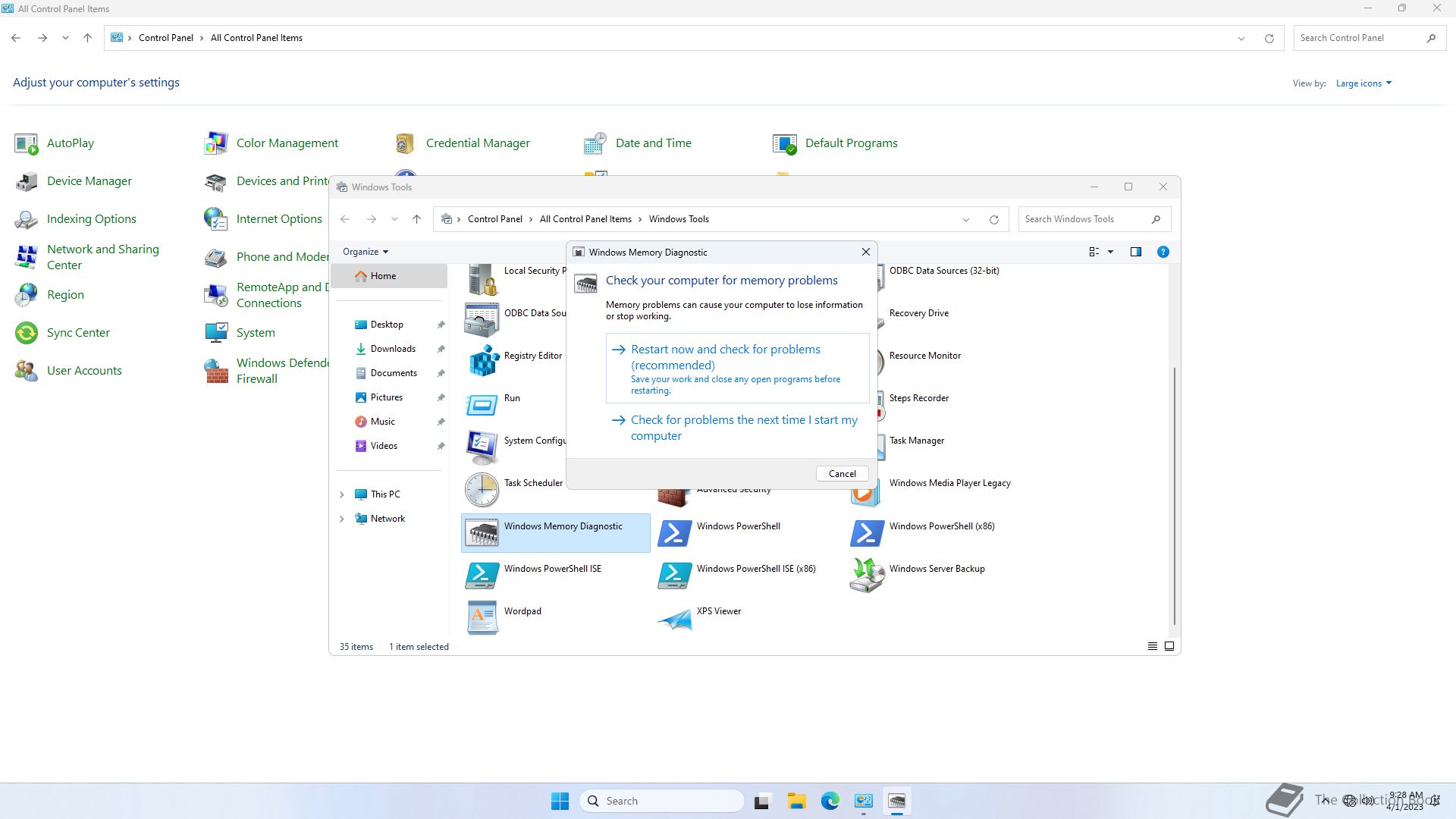Select Wordpad icon in Windows Tools

[x=482, y=618]
